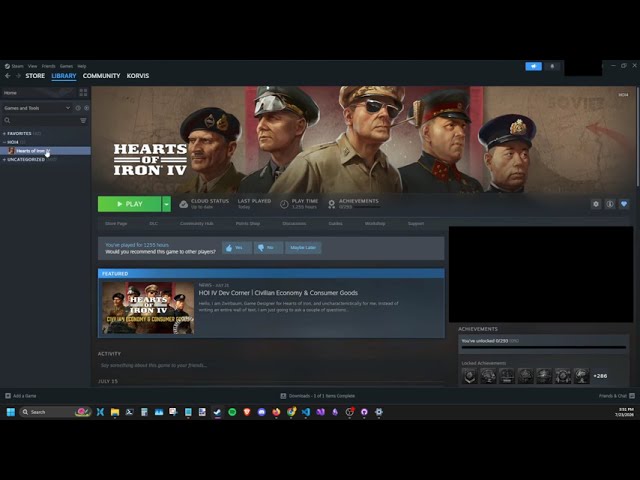Click Add a Game at bottom left
The height and width of the screenshot is (480, 640).
click(x=21, y=396)
